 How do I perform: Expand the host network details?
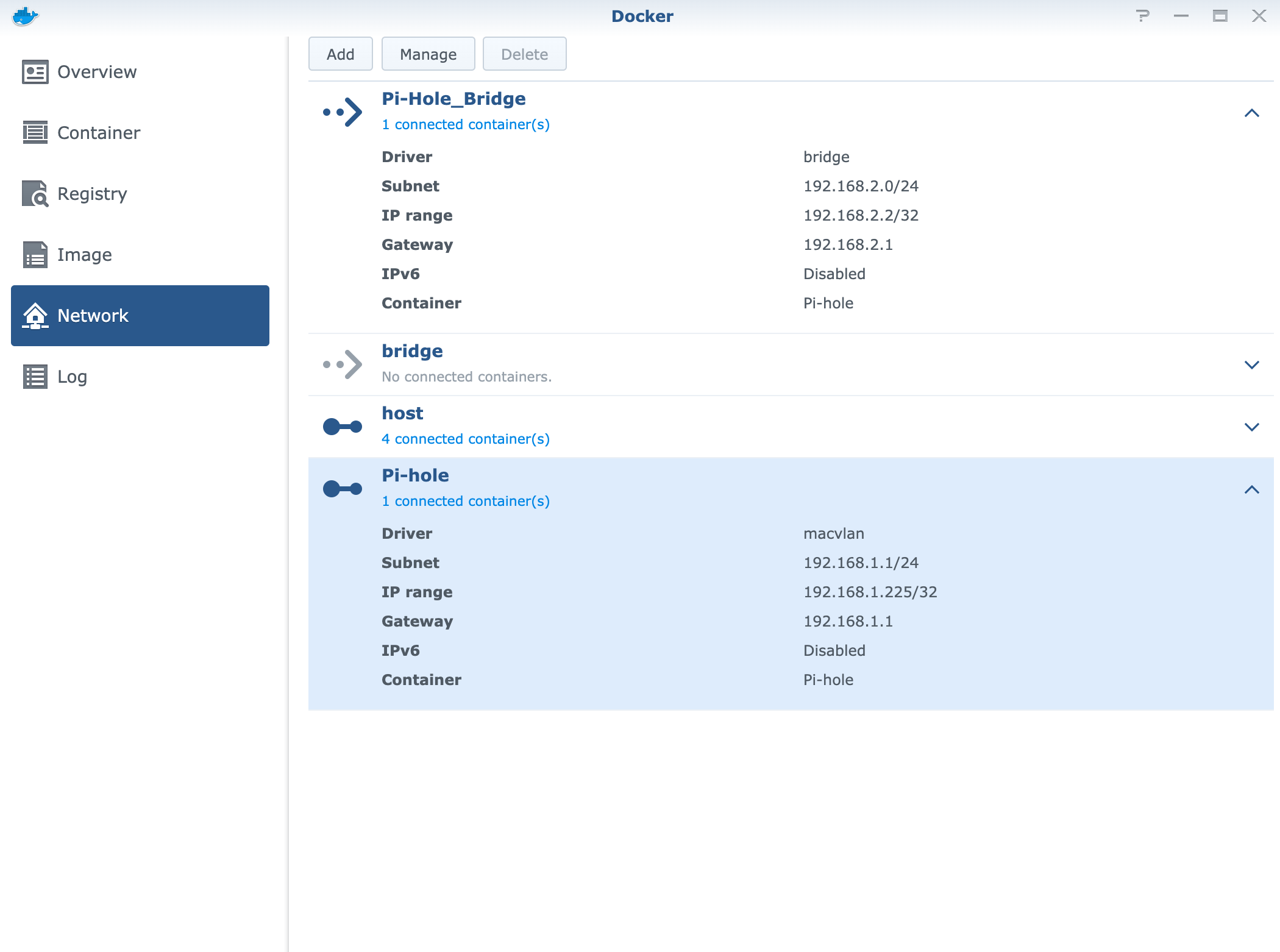click(1252, 427)
